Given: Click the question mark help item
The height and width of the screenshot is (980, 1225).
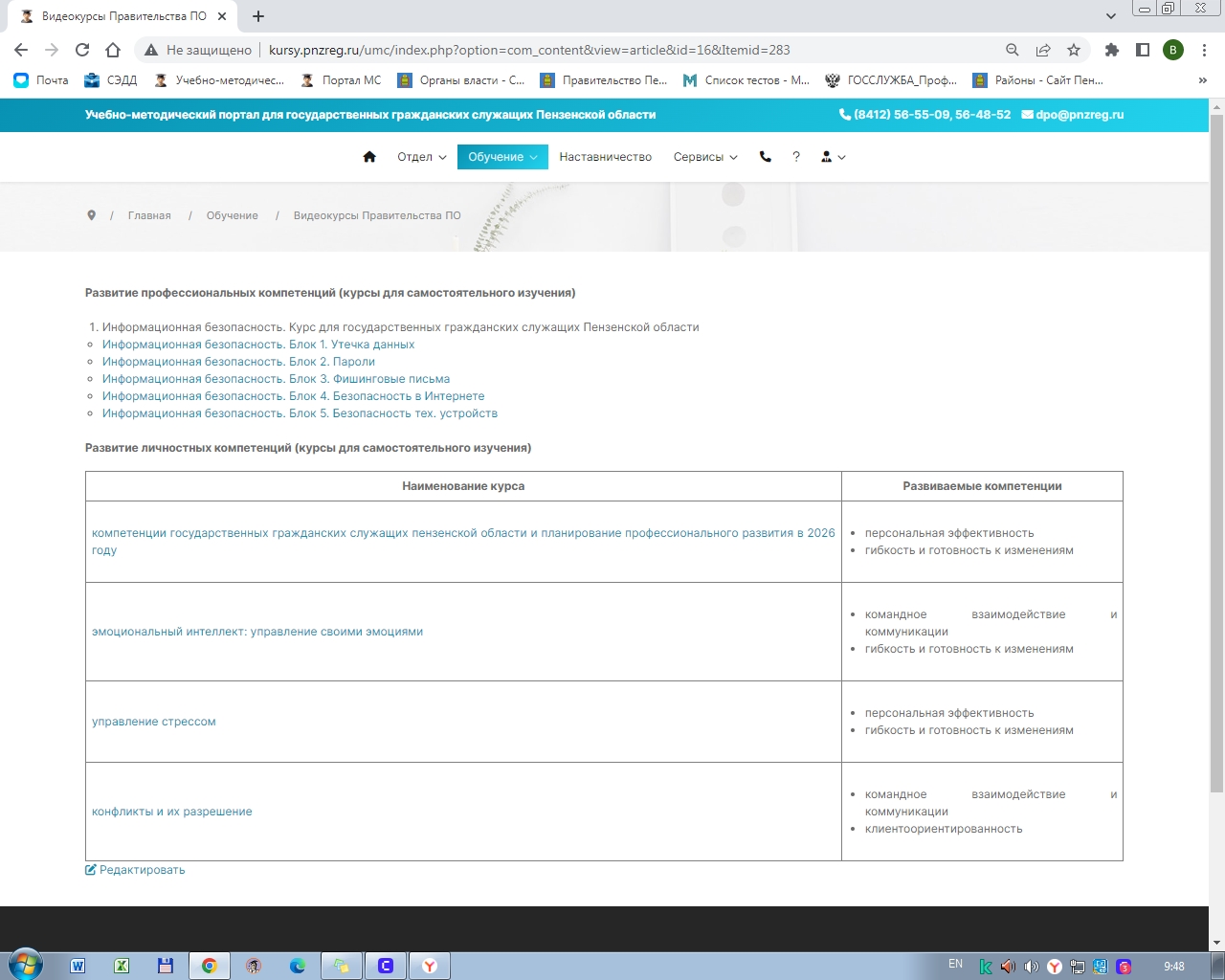Looking at the screenshot, I should tap(796, 157).
